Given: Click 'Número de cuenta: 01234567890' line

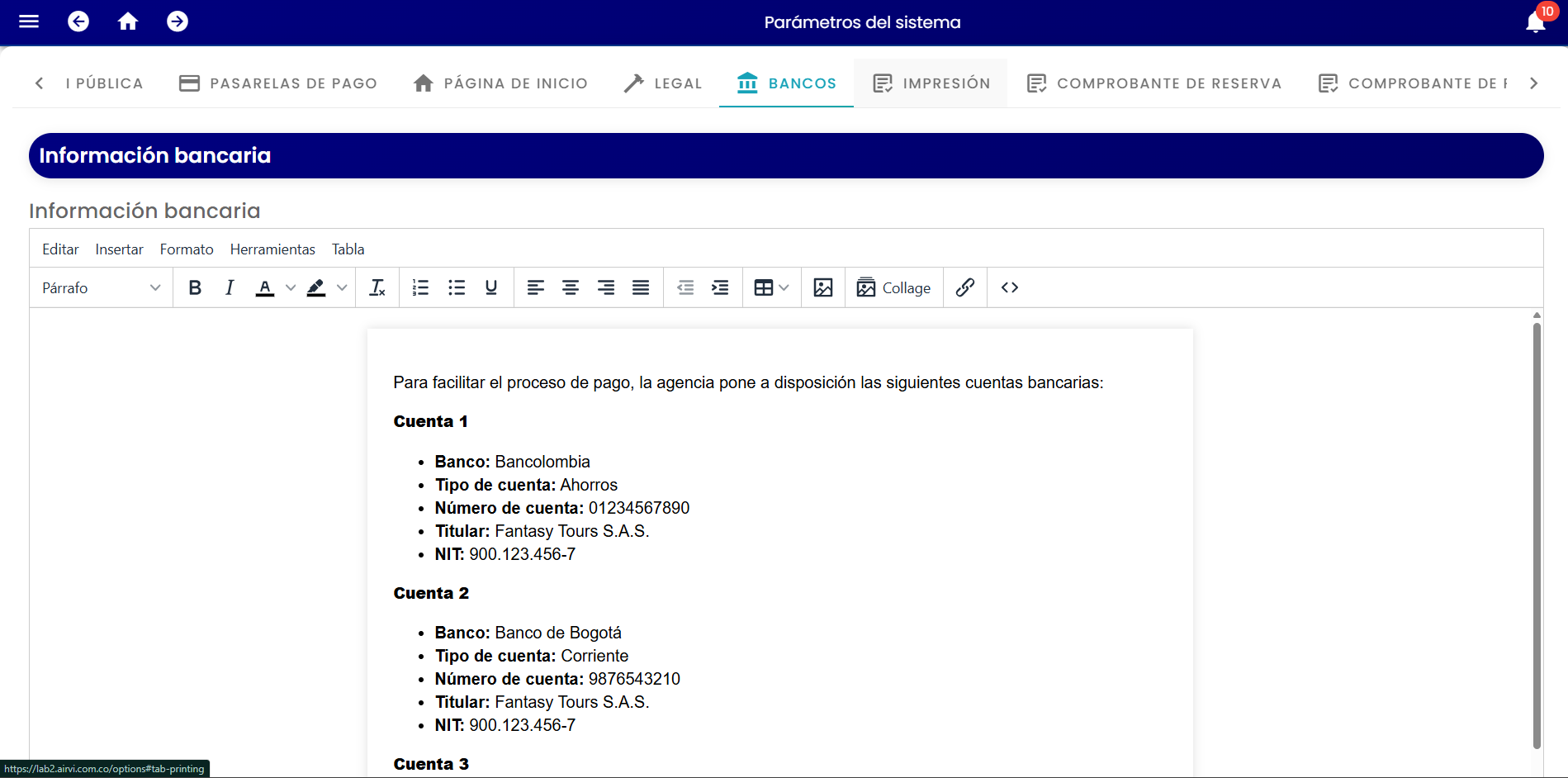Looking at the screenshot, I should (561, 508).
